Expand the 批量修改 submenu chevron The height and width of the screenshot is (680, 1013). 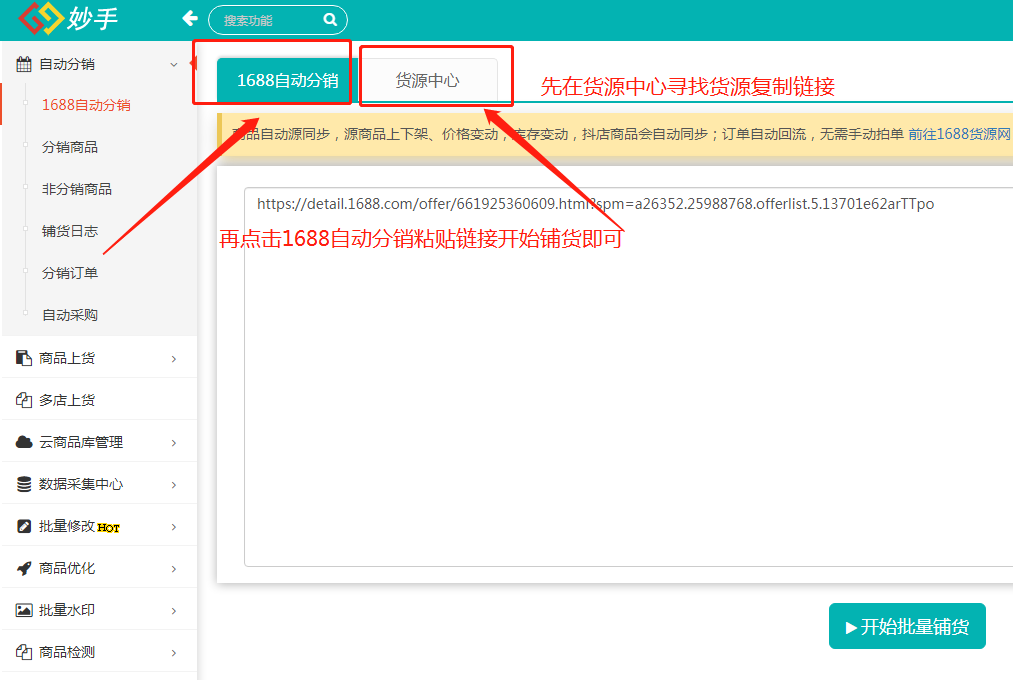point(174,527)
